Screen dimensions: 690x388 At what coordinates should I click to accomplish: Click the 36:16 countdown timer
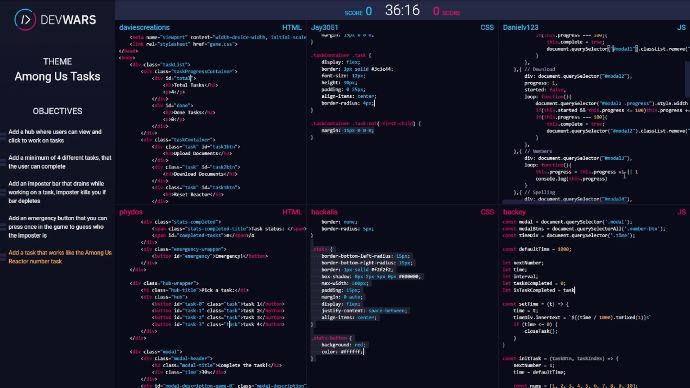(402, 11)
